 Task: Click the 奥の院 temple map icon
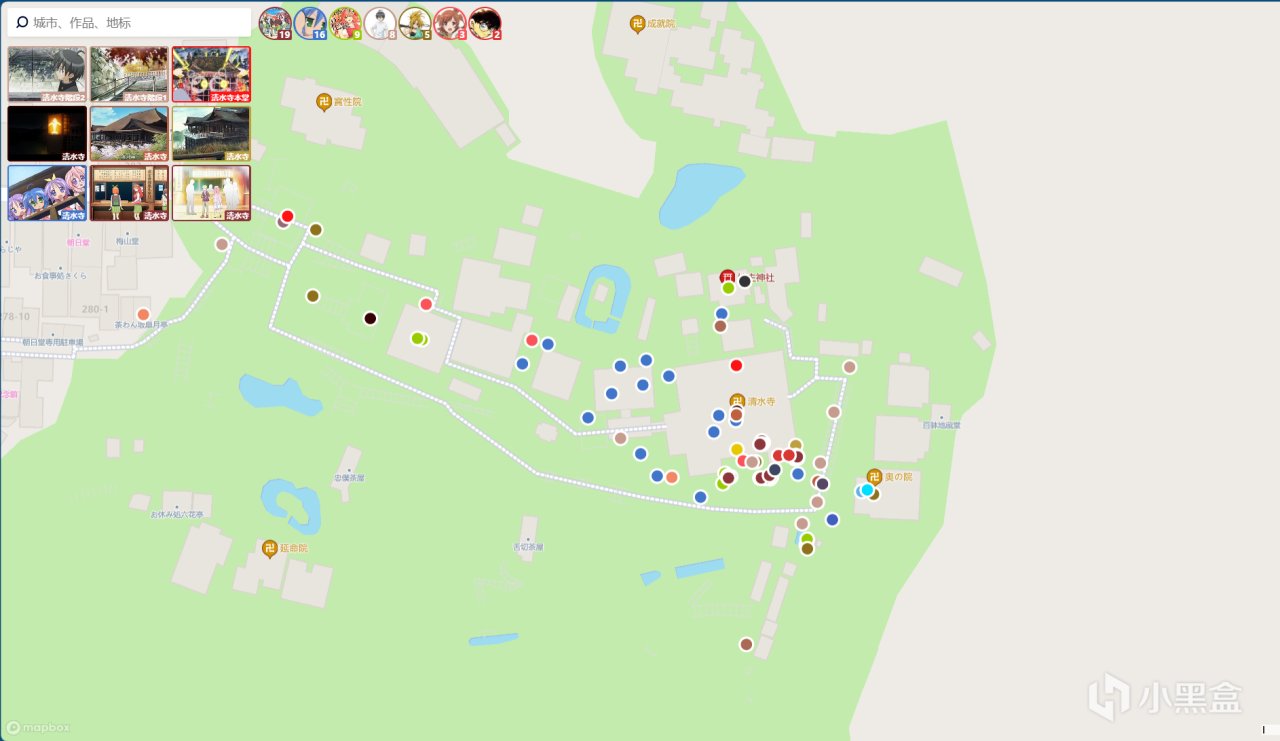pos(874,477)
